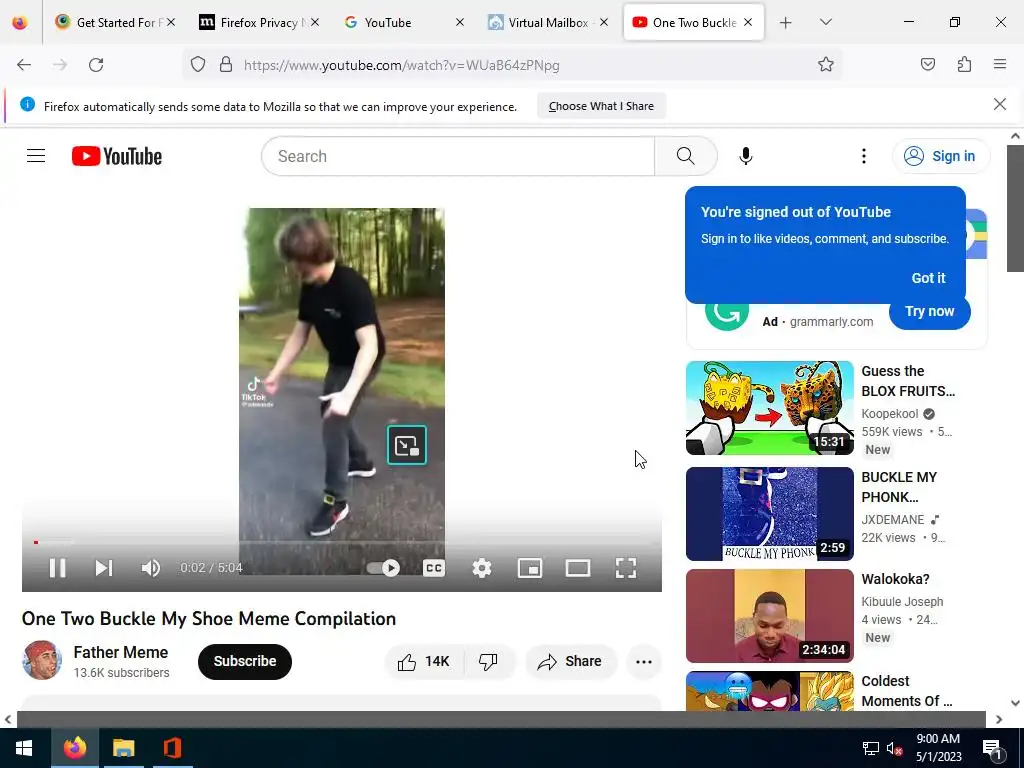The width and height of the screenshot is (1024, 768).
Task: Skip to next video
Action: point(104,568)
